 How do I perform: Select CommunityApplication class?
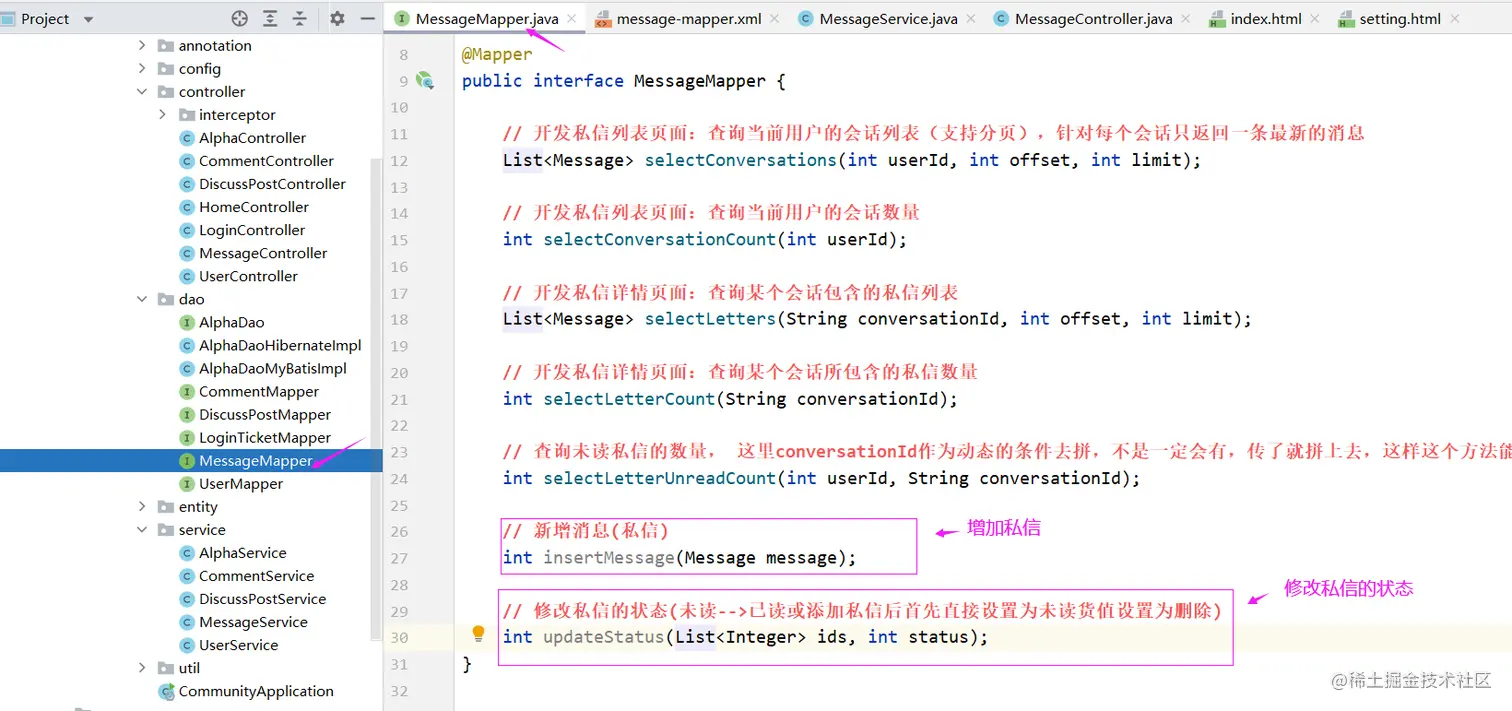point(256,691)
